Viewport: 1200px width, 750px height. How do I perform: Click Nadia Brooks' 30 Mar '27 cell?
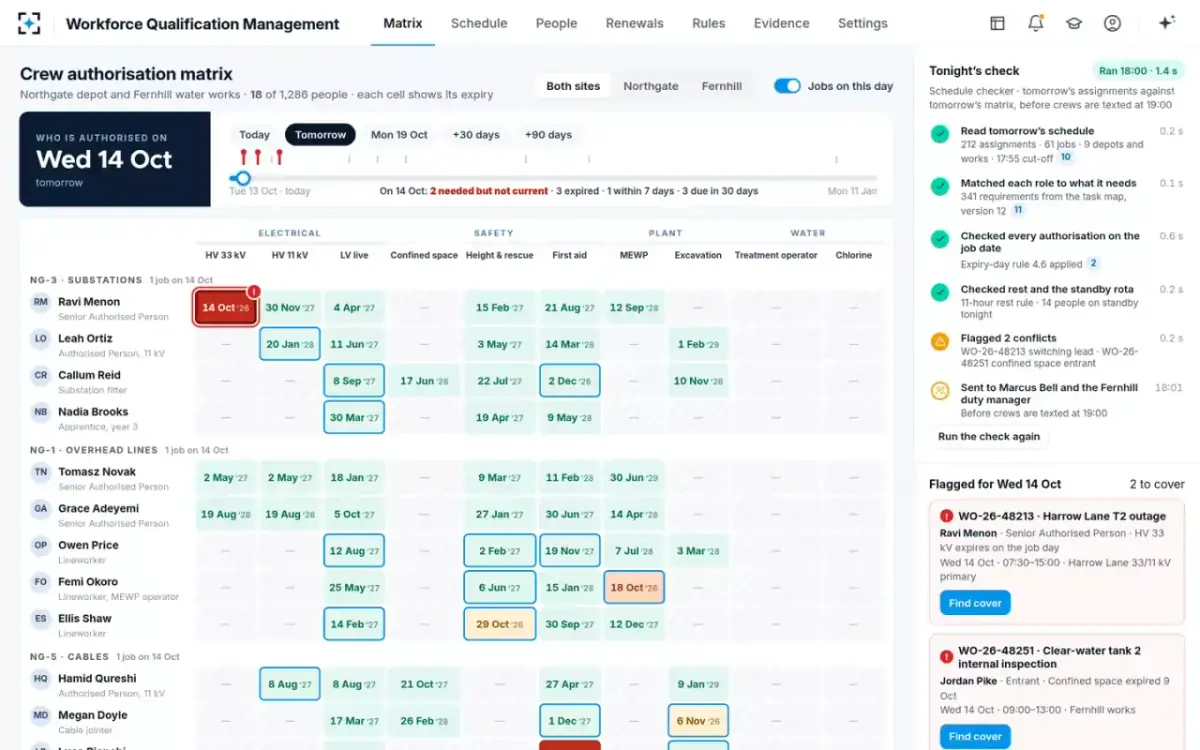click(354, 418)
